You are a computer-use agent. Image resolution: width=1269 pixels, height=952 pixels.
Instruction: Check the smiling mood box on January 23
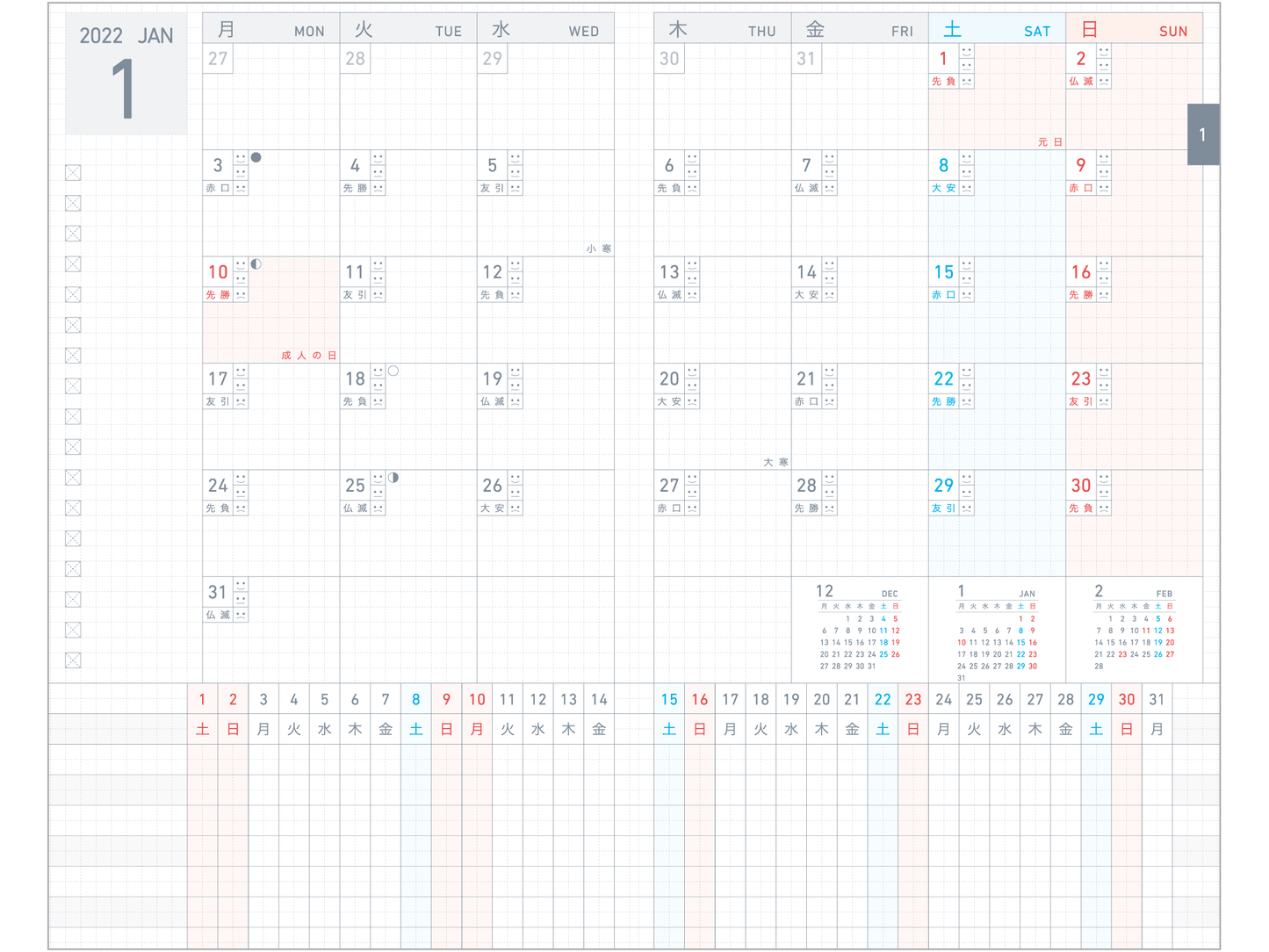(1104, 371)
